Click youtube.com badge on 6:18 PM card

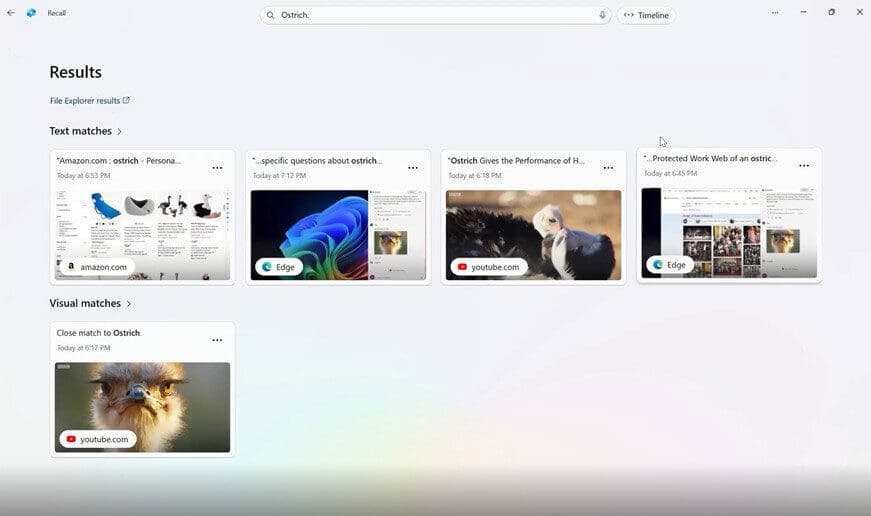tap(489, 267)
